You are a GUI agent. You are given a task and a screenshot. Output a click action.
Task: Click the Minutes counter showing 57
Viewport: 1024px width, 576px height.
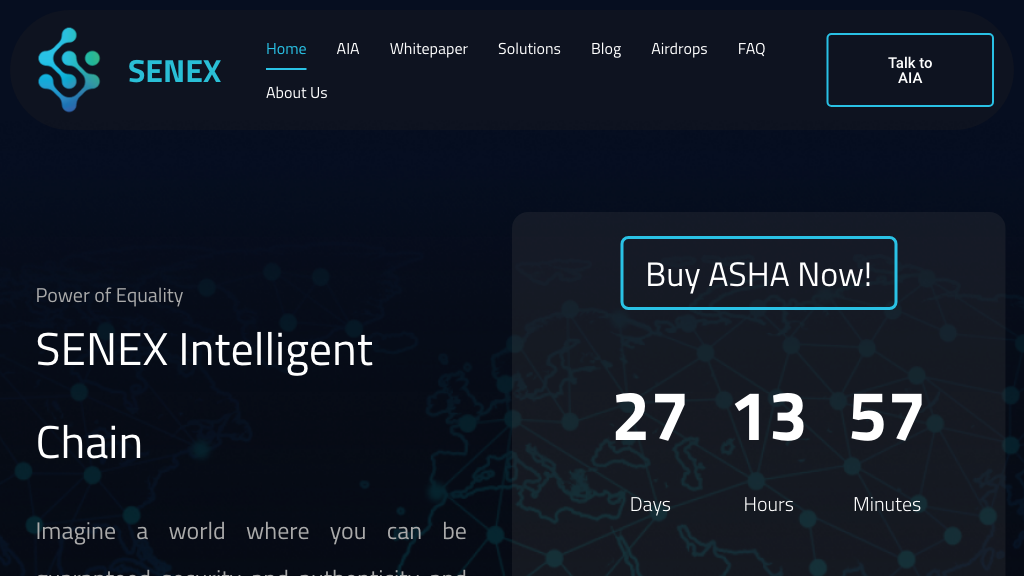886,417
